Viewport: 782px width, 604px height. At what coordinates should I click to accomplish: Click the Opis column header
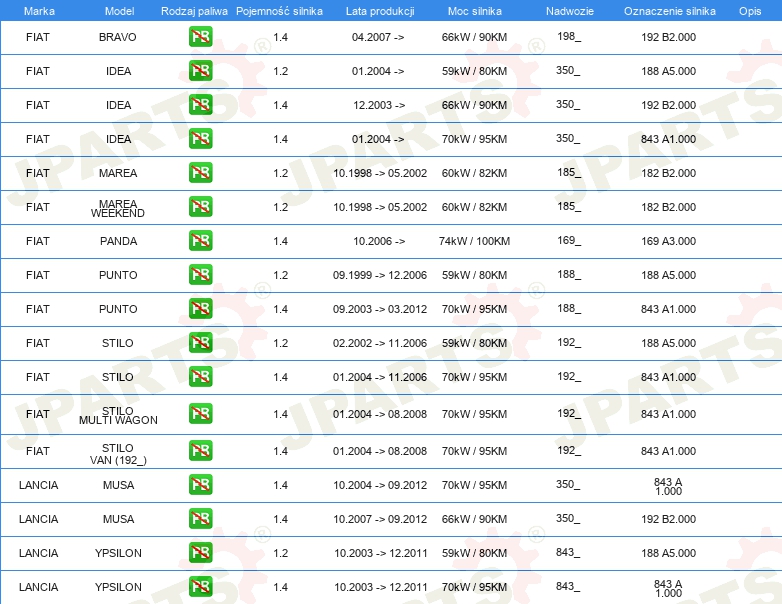tap(750, 11)
